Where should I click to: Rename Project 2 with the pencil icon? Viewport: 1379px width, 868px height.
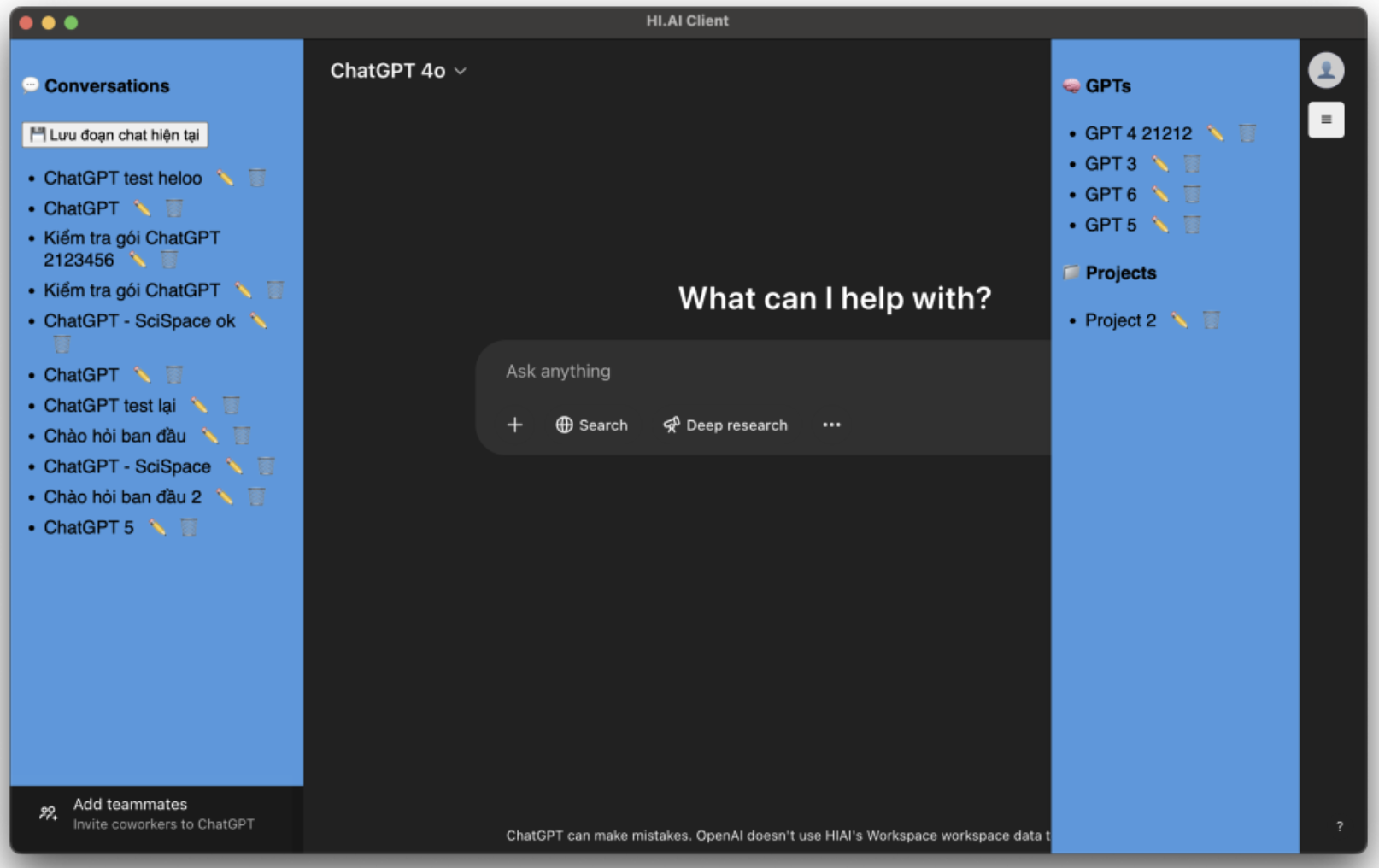point(1179,320)
